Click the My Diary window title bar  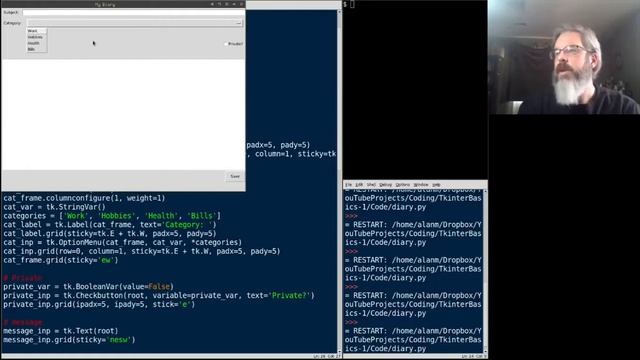point(123,4)
